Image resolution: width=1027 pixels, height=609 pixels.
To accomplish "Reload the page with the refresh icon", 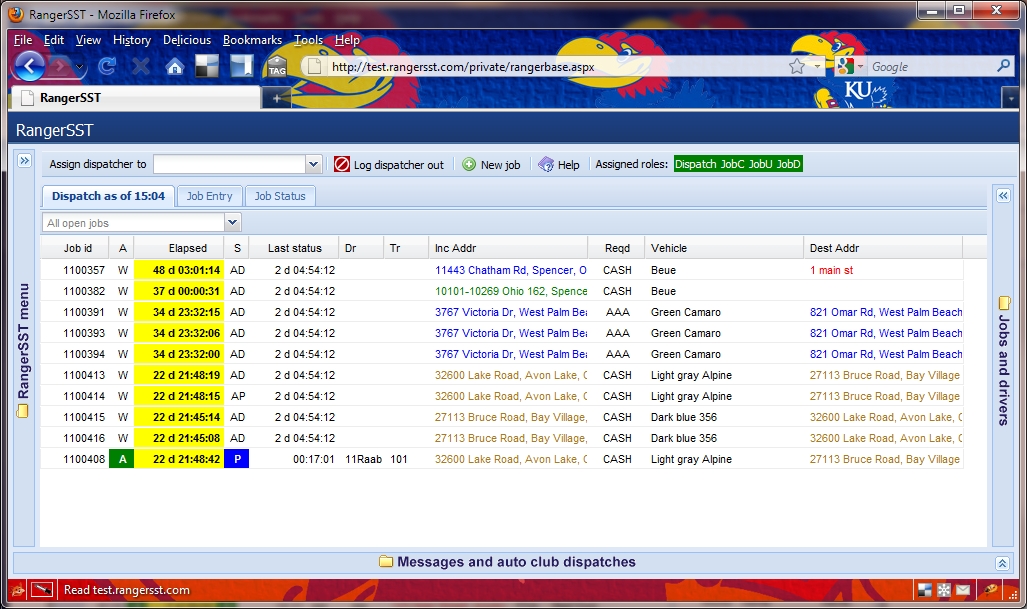I will 107,67.
